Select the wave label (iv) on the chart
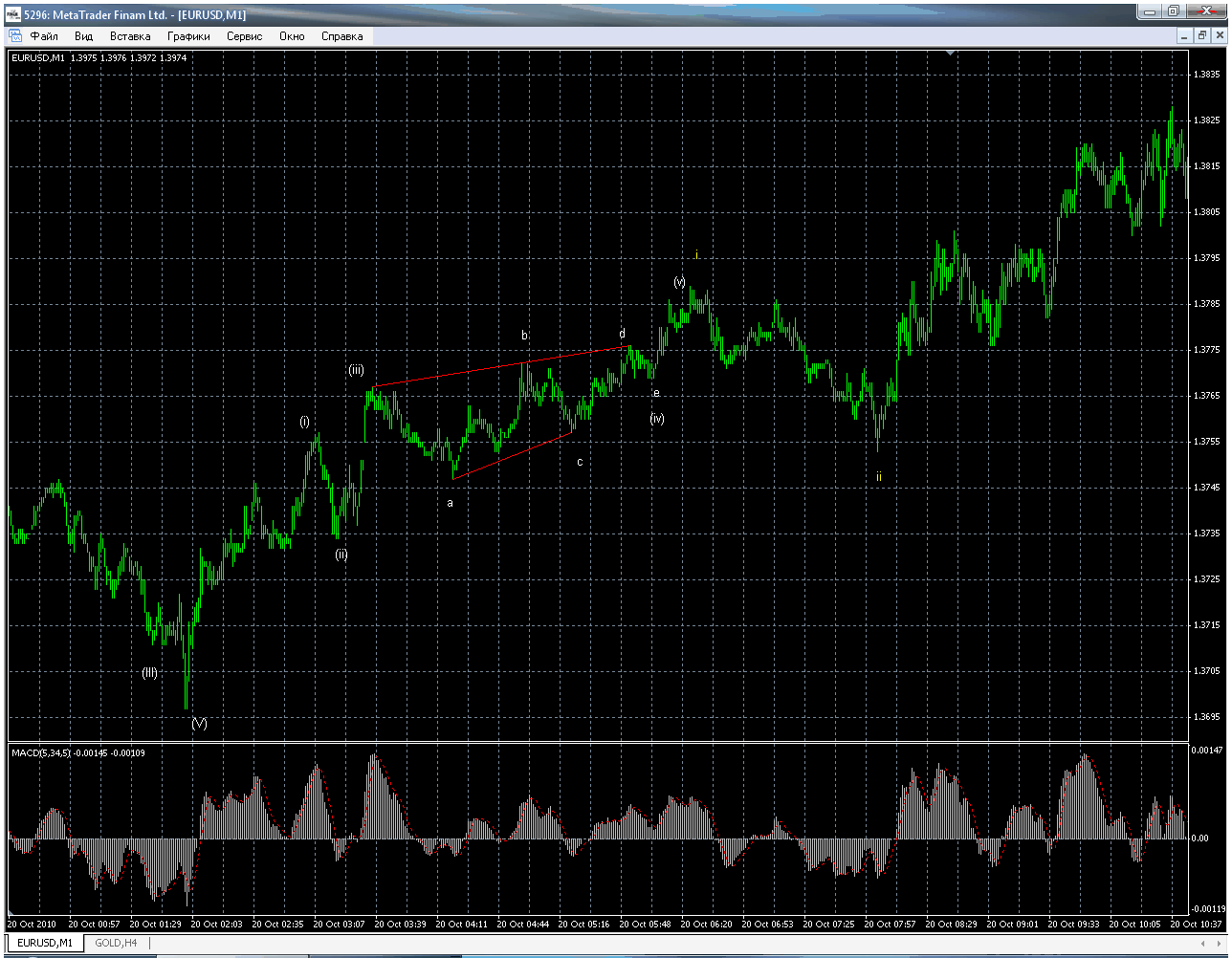Screen dimensions: 1232x958 657,419
